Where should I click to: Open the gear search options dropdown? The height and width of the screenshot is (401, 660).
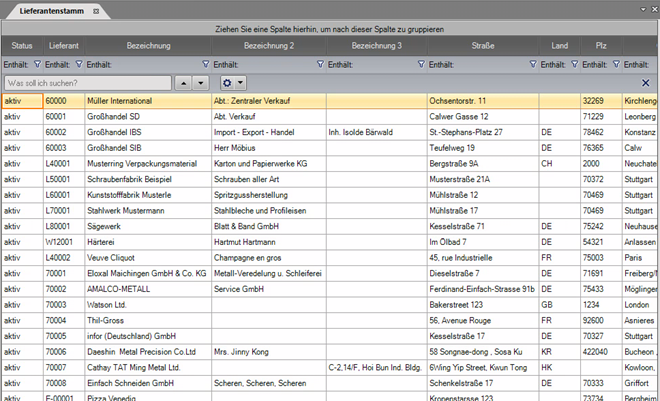232,82
